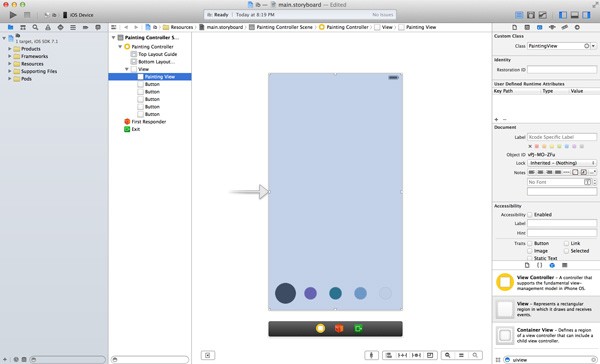Viewport: 600px width, 364px height.
Task: Click the First Responder icon in scene dock
Action: click(x=339, y=328)
